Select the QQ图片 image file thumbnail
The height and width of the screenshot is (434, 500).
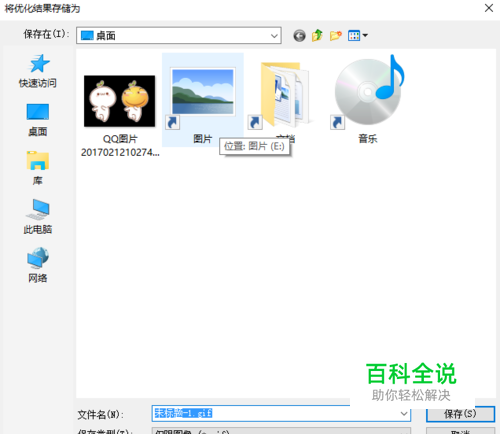(120, 101)
